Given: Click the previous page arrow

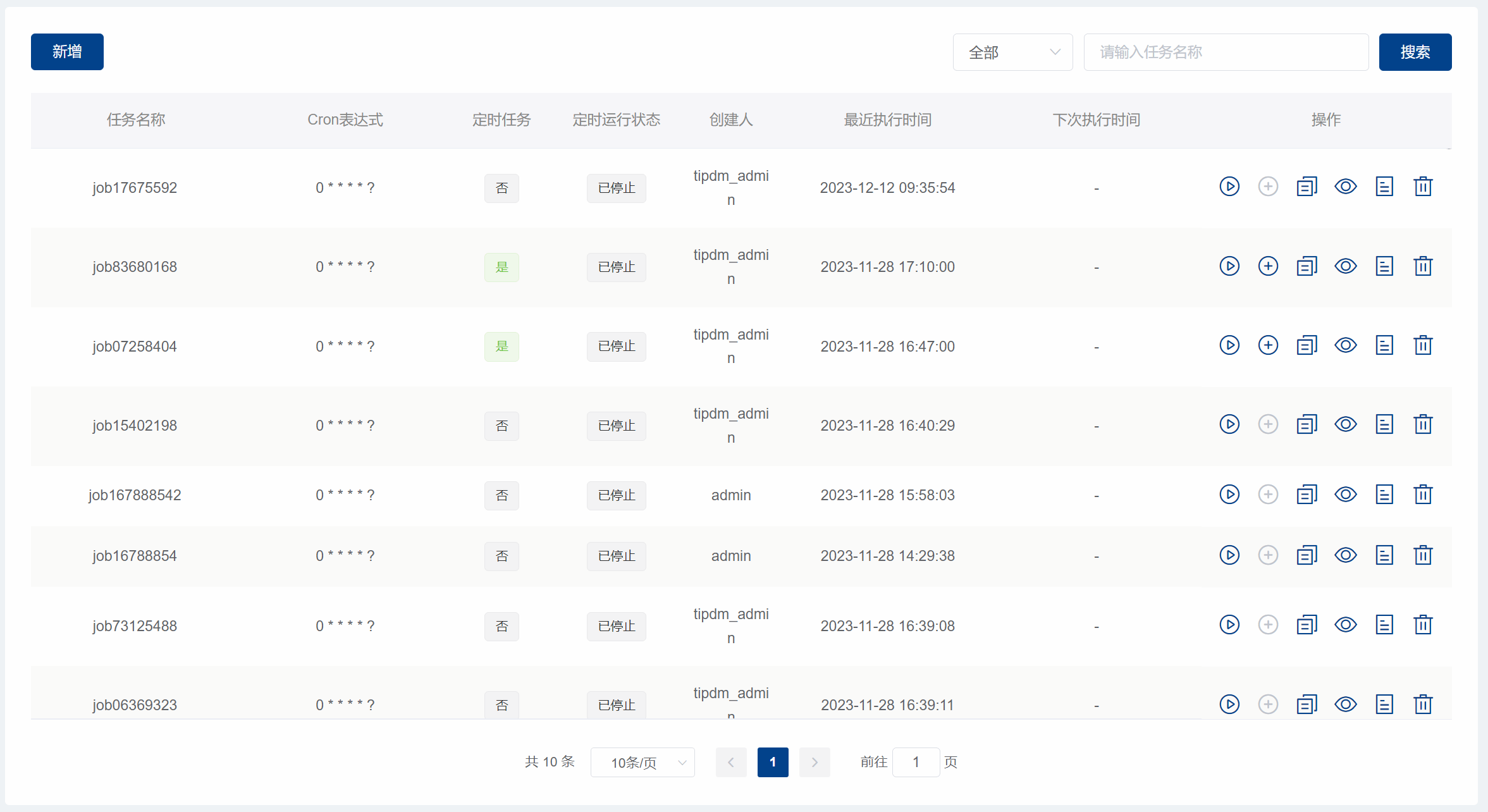Looking at the screenshot, I should click(x=730, y=762).
